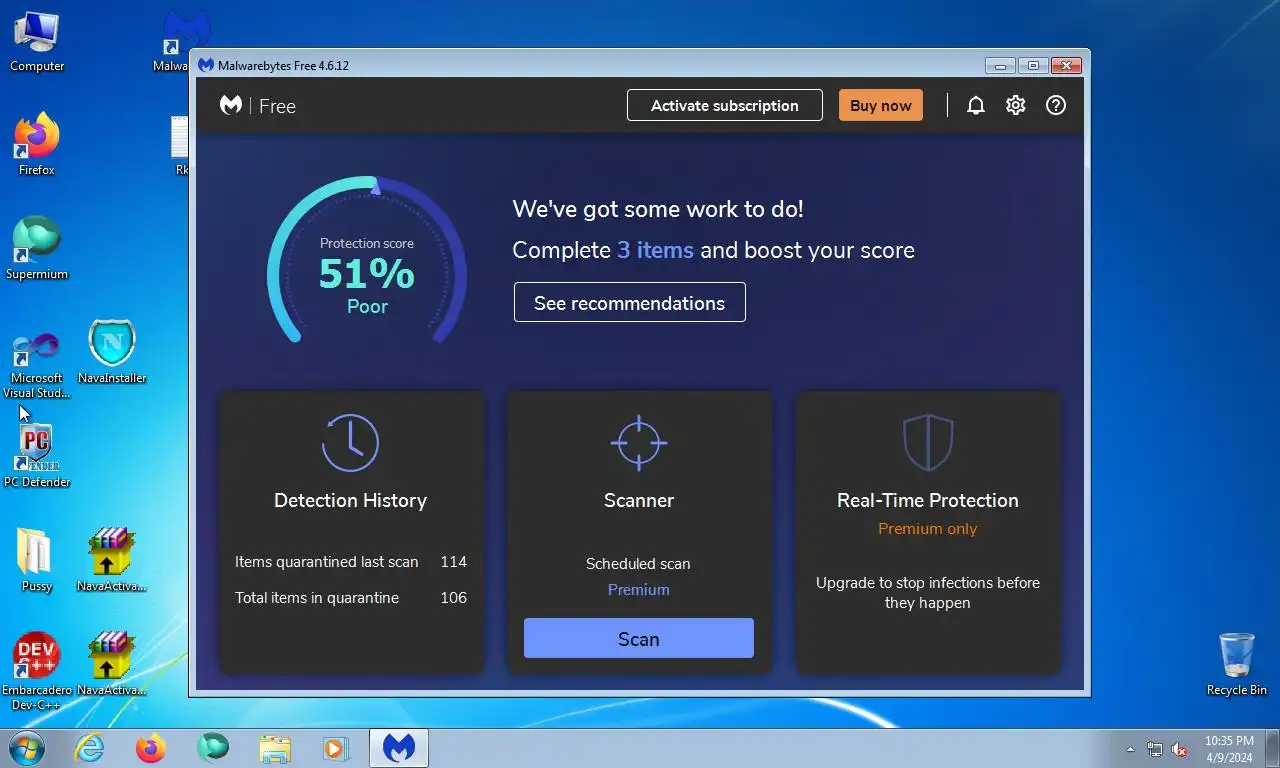The width and height of the screenshot is (1280, 768).
Task: Open Malwarebytes settings gear icon
Action: pos(1016,105)
